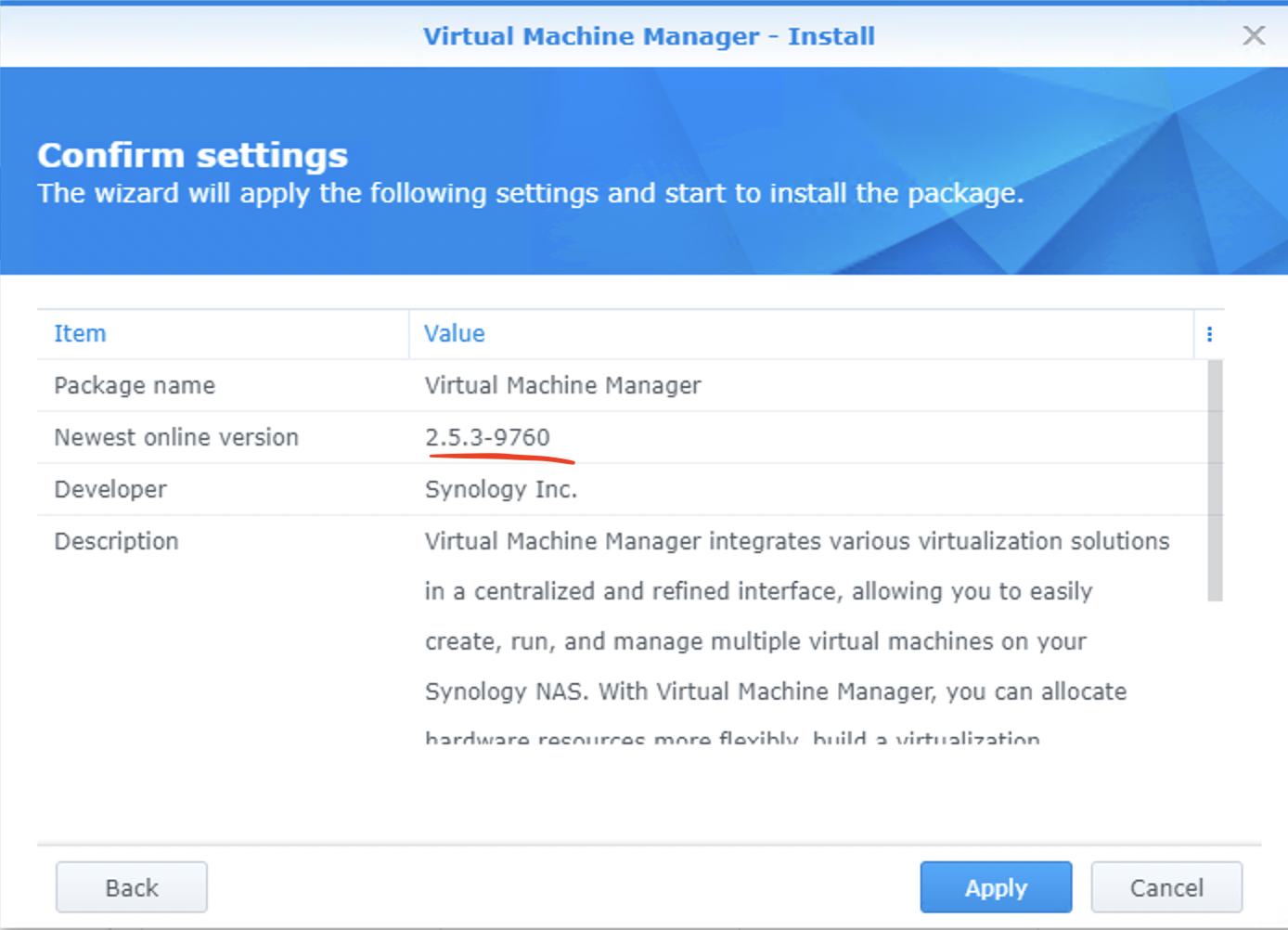Click the 'Virtual Machine Manager - Install' title
The image size is (1288, 930).
[649, 36]
